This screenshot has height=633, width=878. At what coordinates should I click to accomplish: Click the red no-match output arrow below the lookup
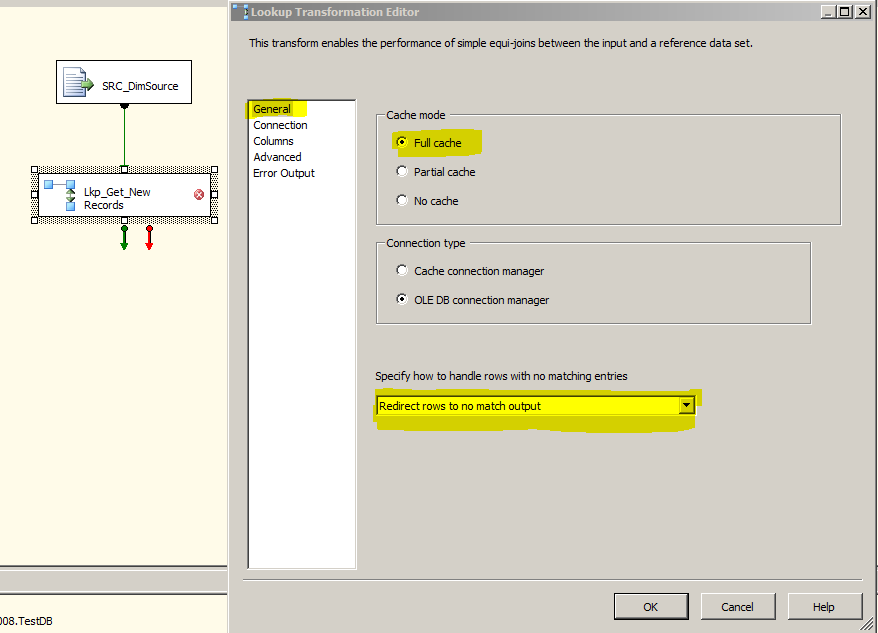point(148,238)
